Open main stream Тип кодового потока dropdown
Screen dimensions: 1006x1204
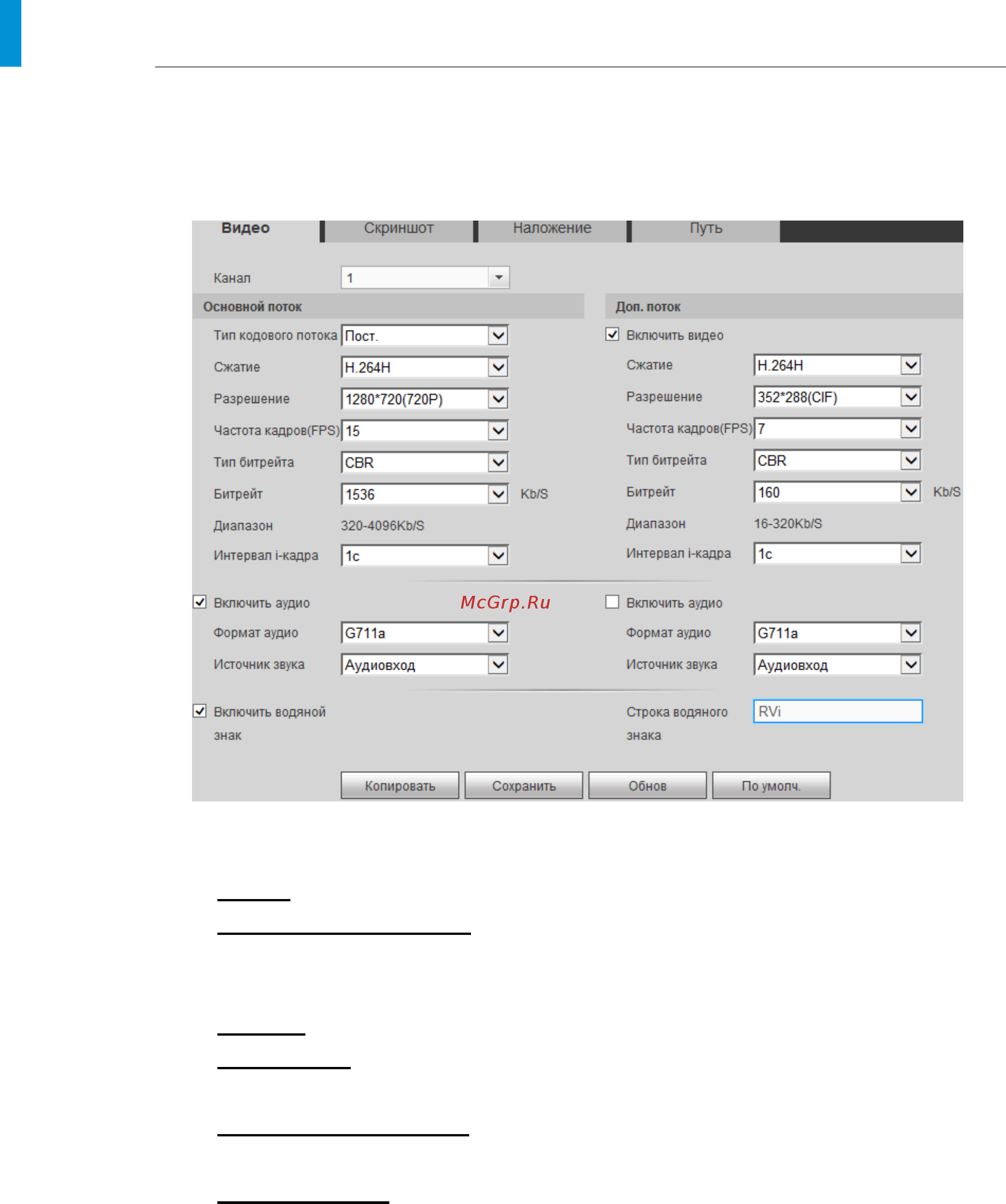tap(425, 335)
